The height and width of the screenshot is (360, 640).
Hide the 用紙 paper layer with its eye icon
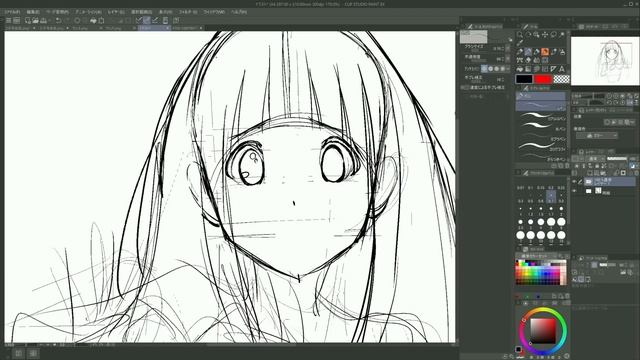point(575,191)
